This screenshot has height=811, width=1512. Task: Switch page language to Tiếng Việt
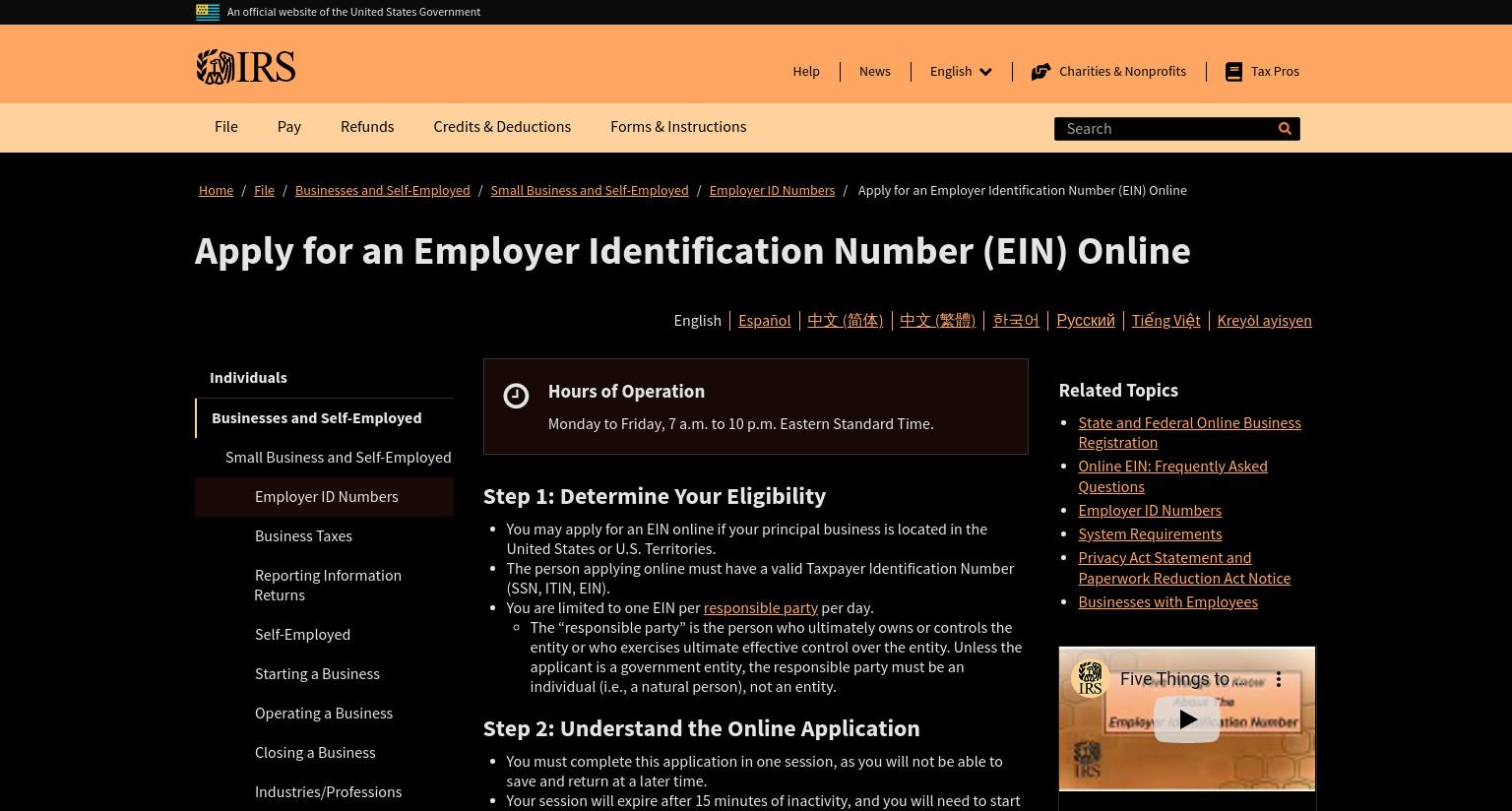(1165, 320)
